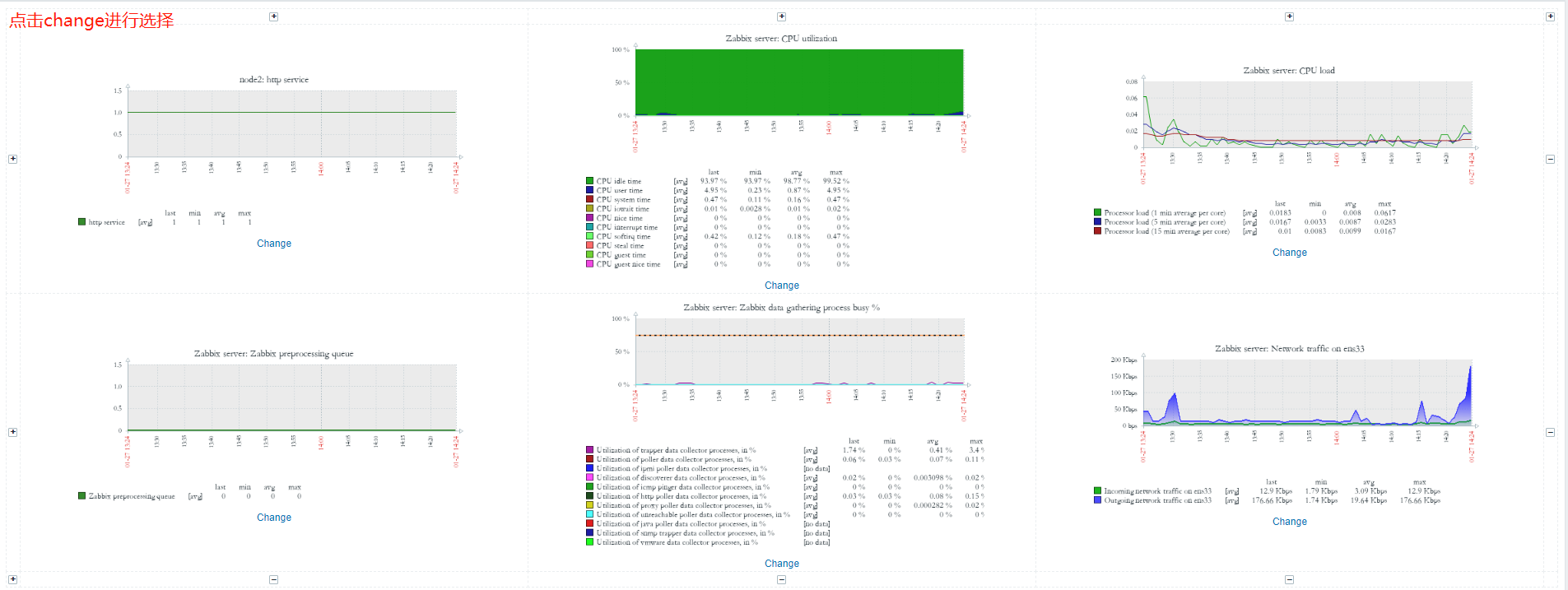1568x590 pixels.
Task: Click the 'CPU iowait time' legend label
Action: point(622,209)
